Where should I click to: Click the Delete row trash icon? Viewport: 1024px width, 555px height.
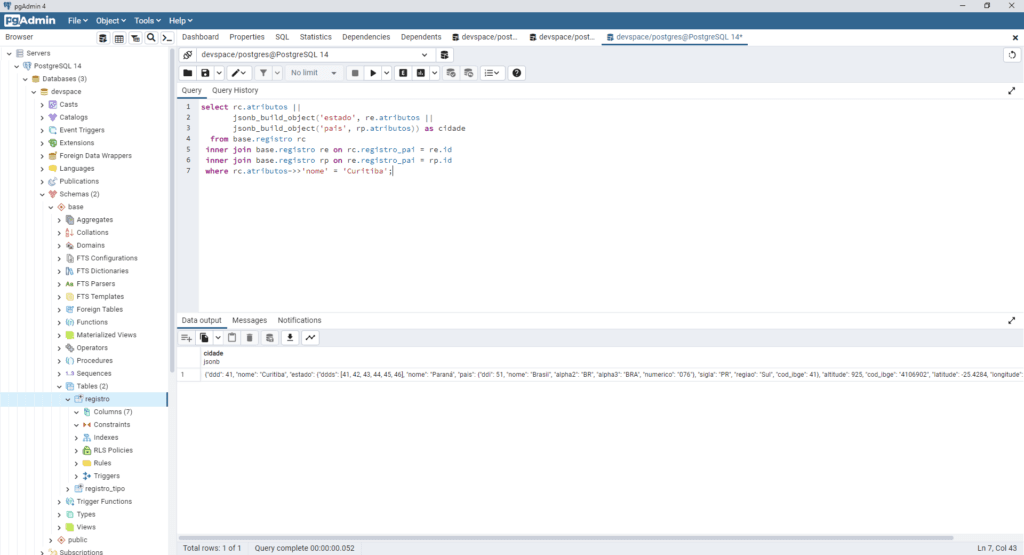pos(249,338)
